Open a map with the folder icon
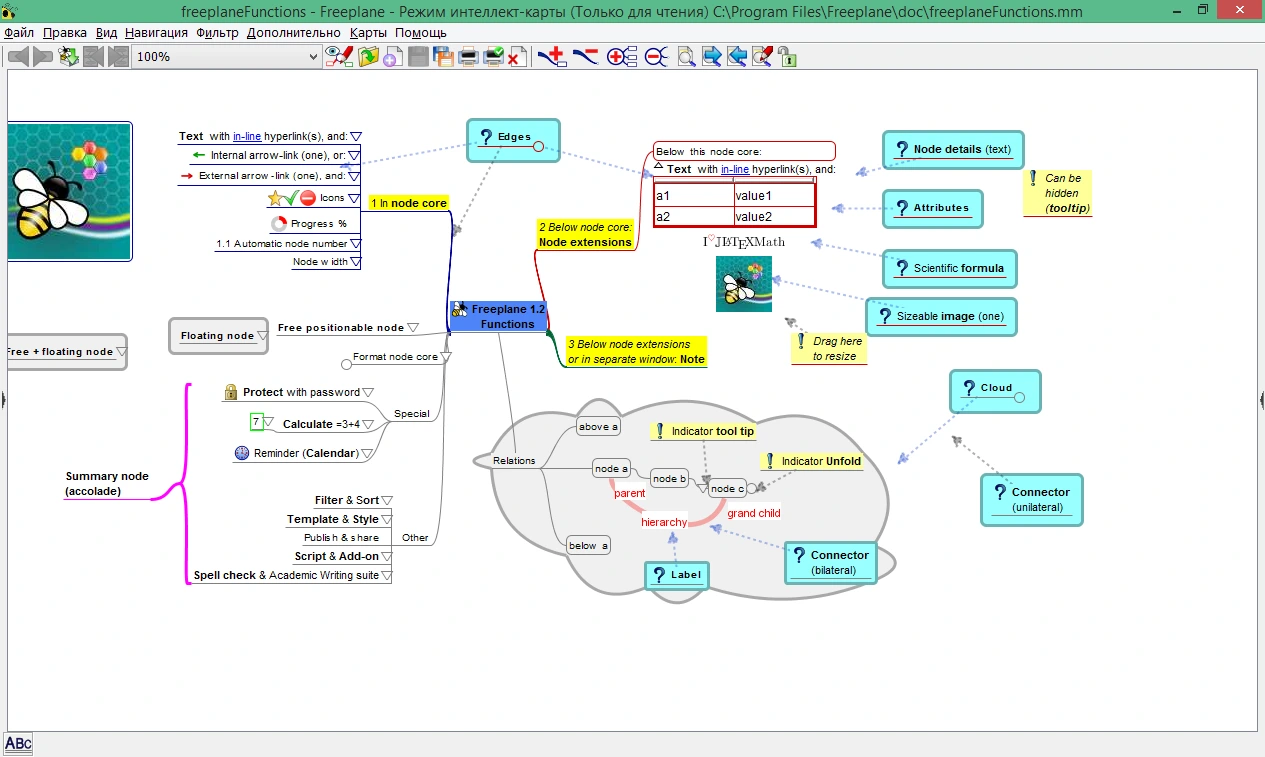The height and width of the screenshot is (757, 1265). (368, 57)
